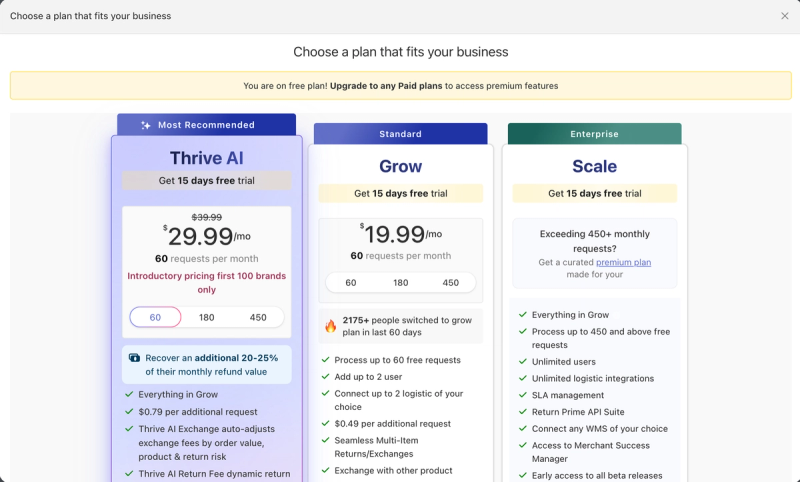Click 'Everything in Grow' in Thrive AI list
This screenshot has width=800, height=482.
click(178, 394)
